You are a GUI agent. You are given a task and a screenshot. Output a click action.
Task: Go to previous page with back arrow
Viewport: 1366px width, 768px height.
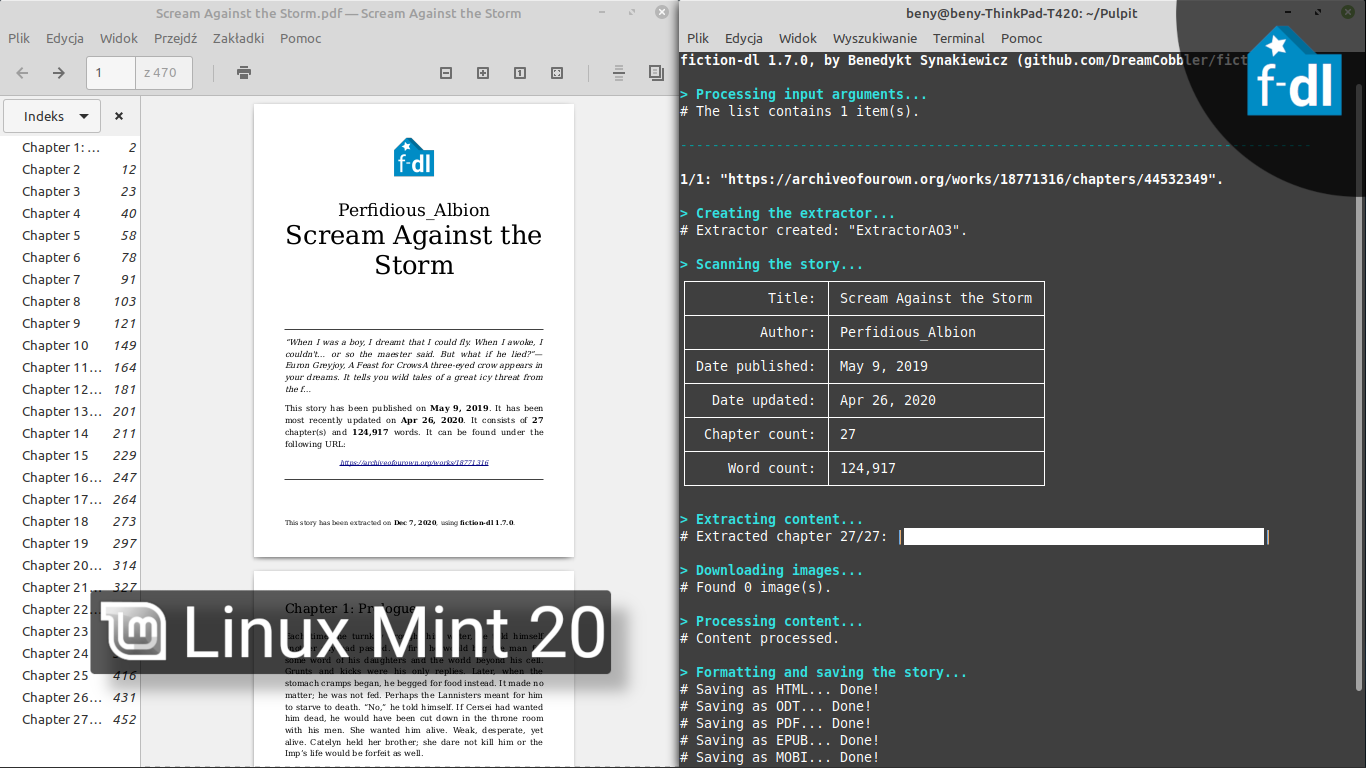click(x=22, y=73)
